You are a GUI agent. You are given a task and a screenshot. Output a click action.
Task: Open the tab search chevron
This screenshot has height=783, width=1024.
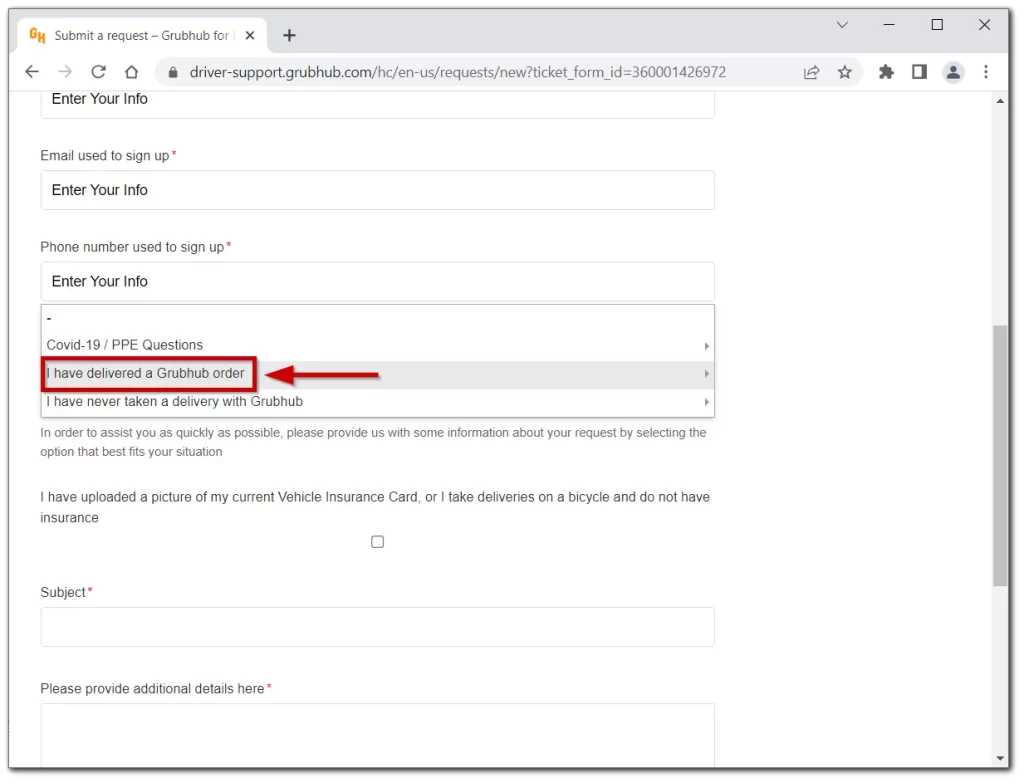point(842,25)
